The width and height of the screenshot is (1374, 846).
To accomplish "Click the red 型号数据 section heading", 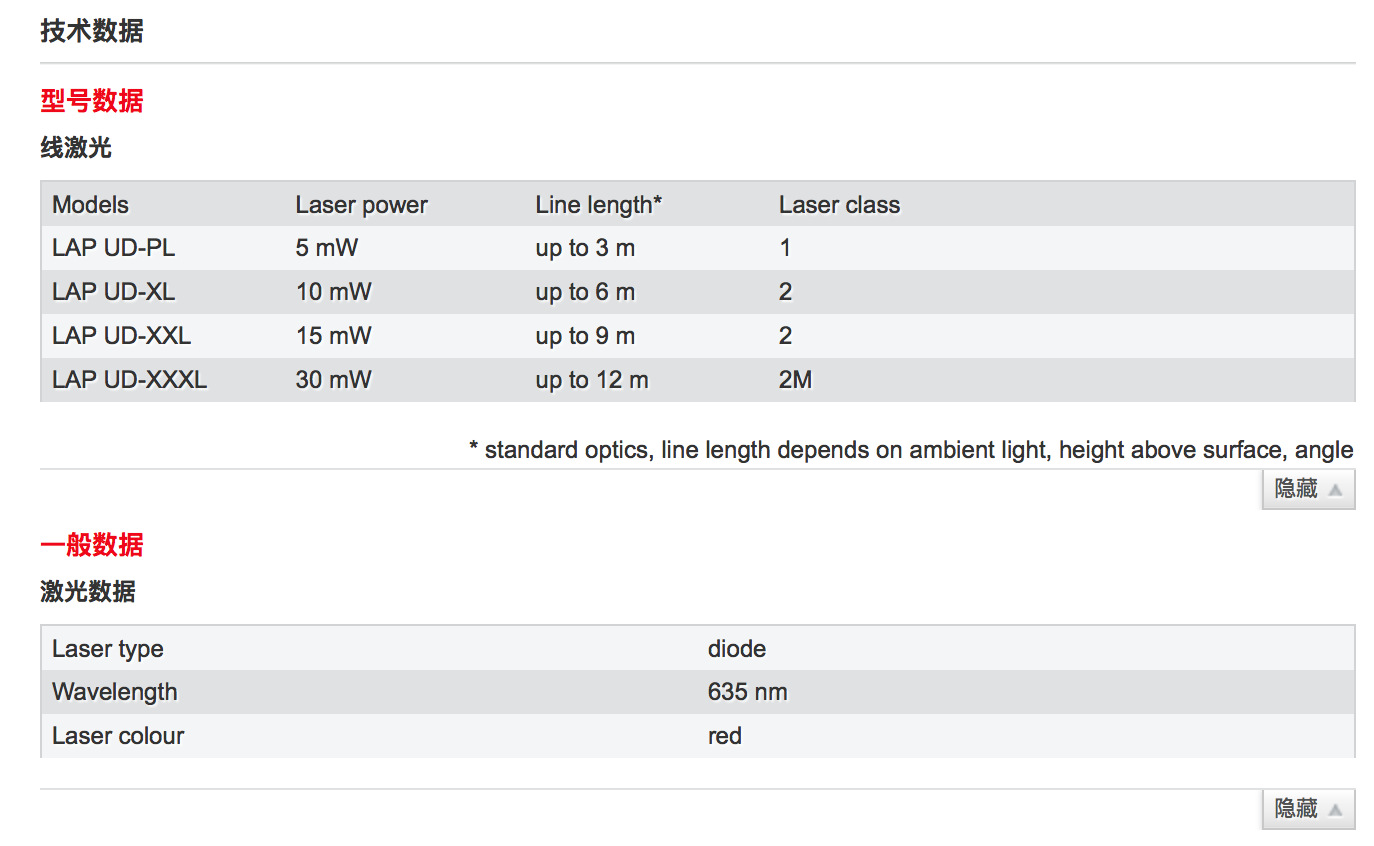I will tap(92, 101).
